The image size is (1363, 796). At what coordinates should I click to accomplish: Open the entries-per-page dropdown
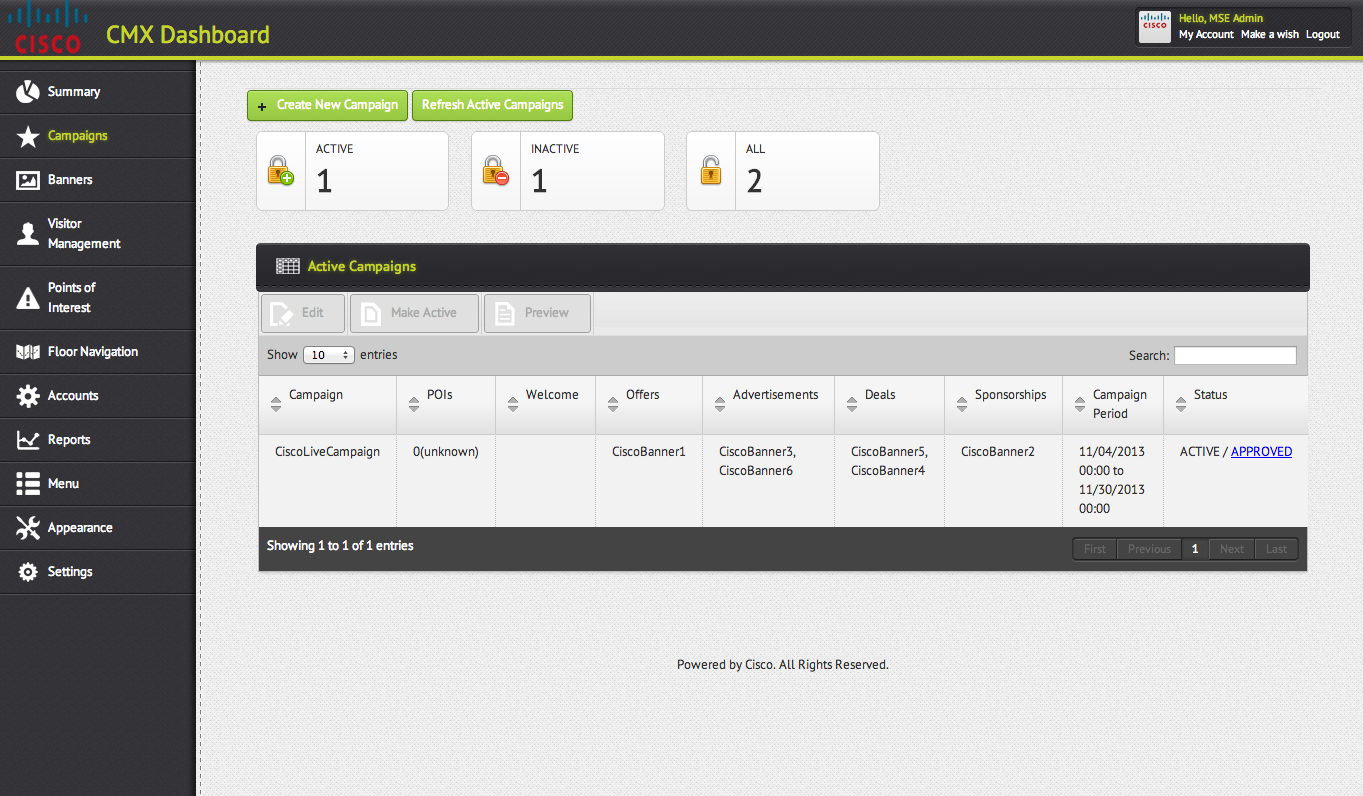click(x=329, y=355)
